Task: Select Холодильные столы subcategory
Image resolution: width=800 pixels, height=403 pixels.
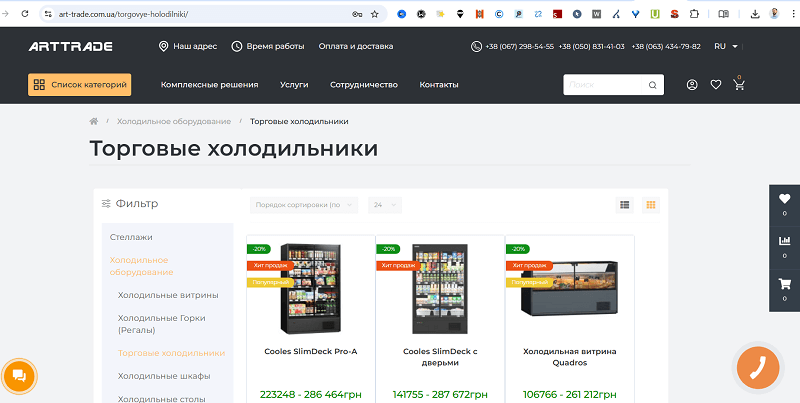Action: (162, 399)
